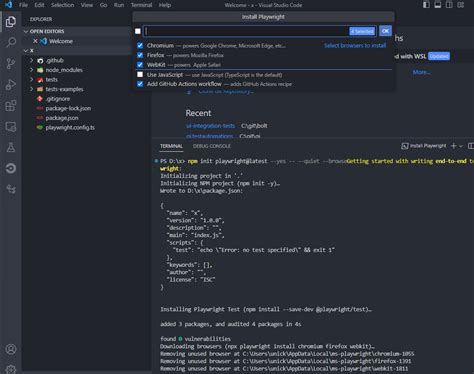
Task: Expand the tests folder
Action: tap(32, 79)
